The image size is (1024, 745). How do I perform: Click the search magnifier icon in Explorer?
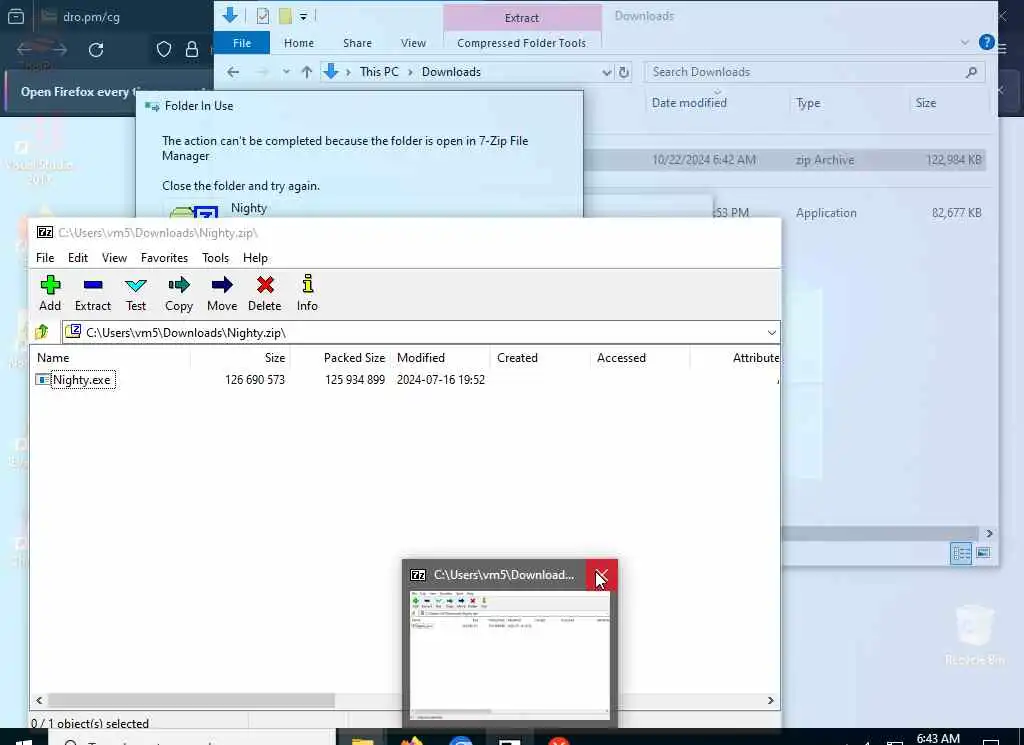972,72
